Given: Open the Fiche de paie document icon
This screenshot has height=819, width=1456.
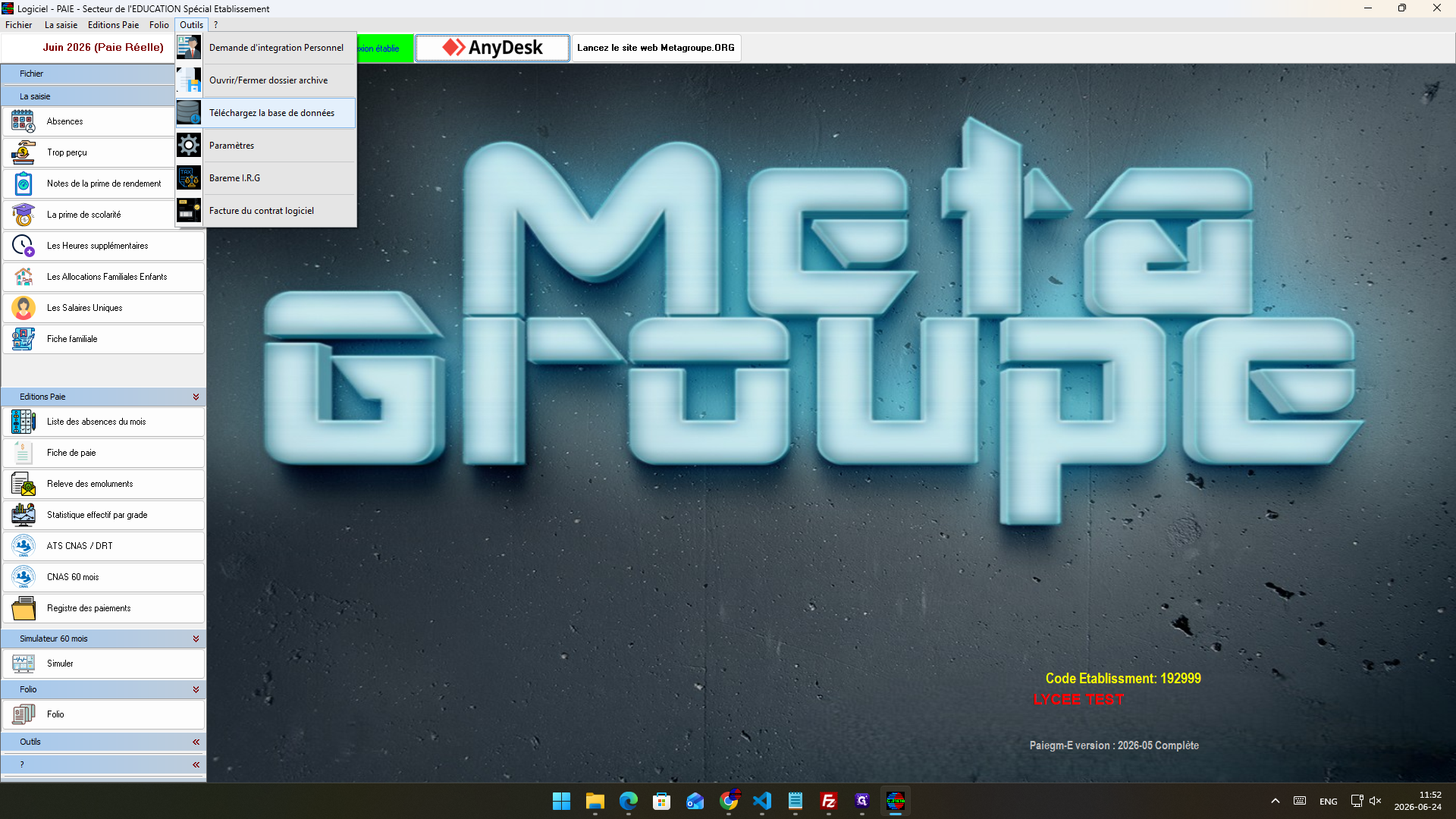Looking at the screenshot, I should (x=23, y=453).
